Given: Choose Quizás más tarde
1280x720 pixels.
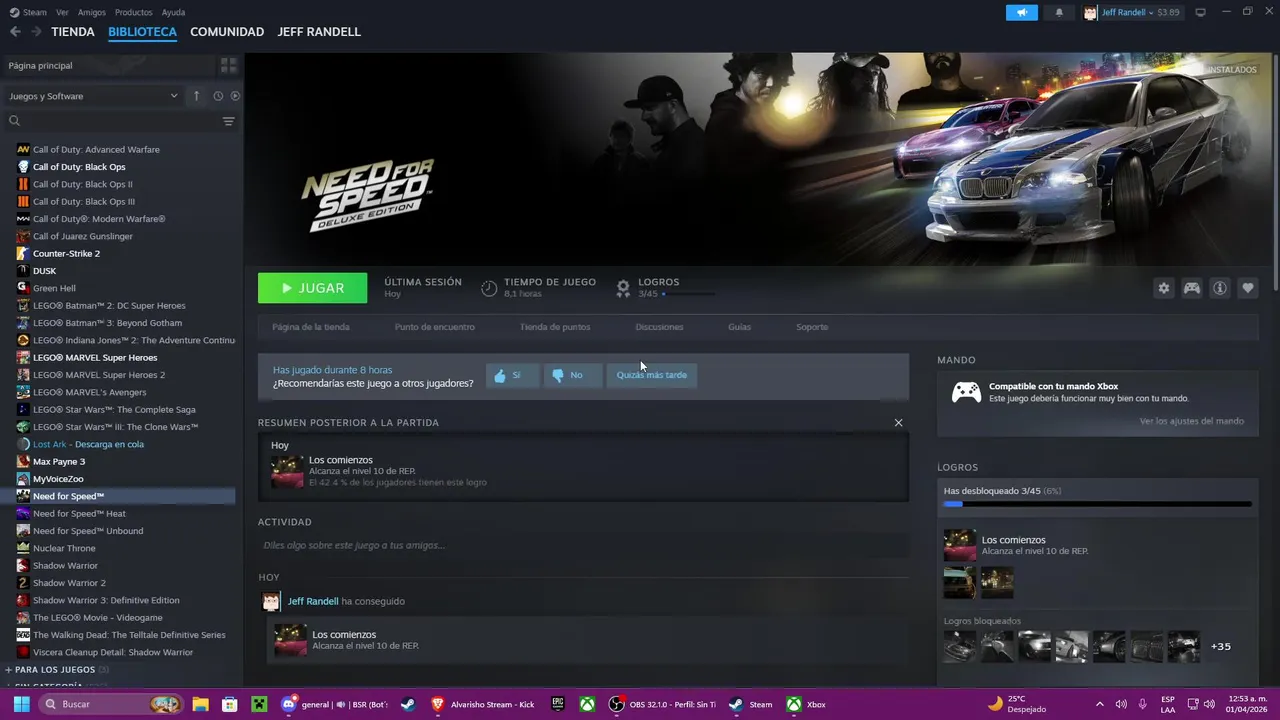Looking at the screenshot, I should click(x=651, y=375).
